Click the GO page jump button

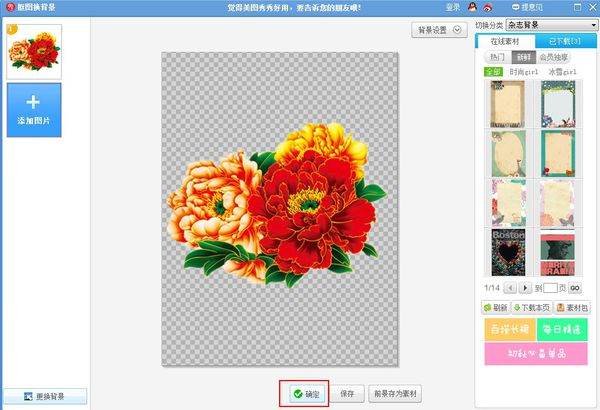575,288
